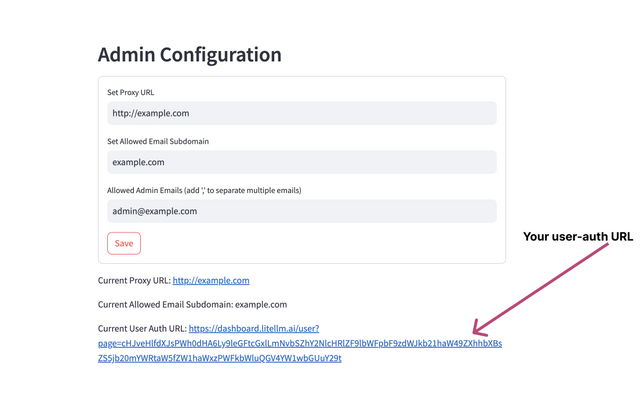The image size is (640, 411).
Task: Click the Allowed Admin Emails label text
Action: [204, 190]
